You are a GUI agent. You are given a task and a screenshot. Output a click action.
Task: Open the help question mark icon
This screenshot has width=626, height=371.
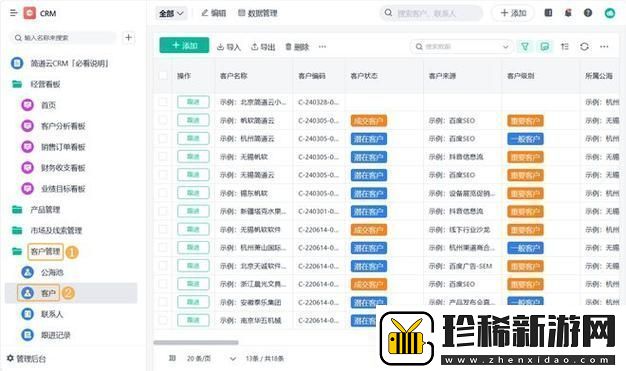pyautogui.click(x=588, y=13)
